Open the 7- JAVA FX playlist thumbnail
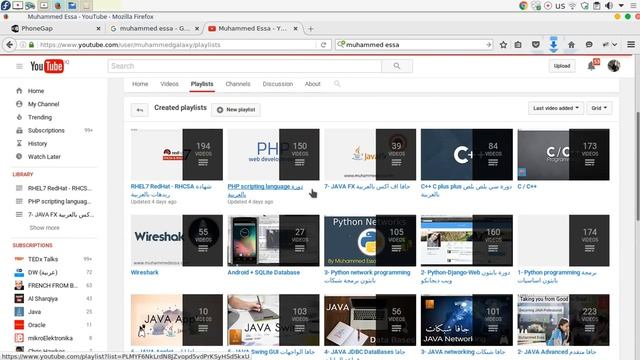This screenshot has height=360, width=640. click(370, 154)
